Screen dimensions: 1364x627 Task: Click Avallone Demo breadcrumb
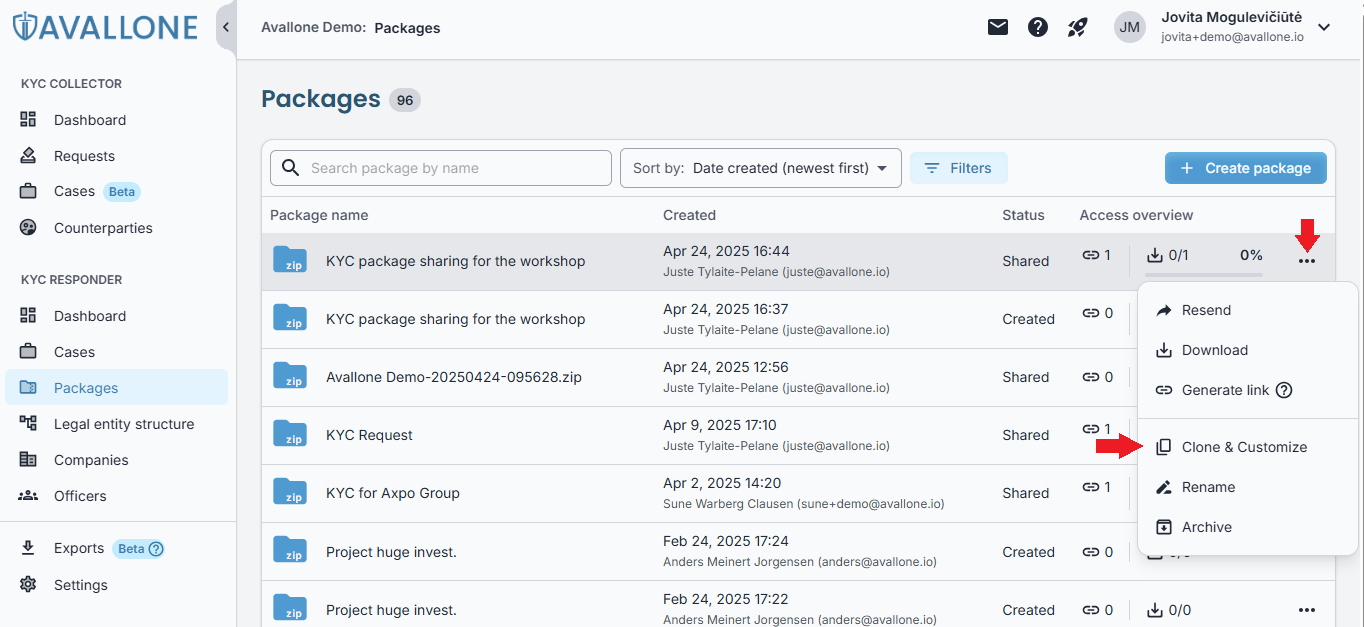click(313, 28)
